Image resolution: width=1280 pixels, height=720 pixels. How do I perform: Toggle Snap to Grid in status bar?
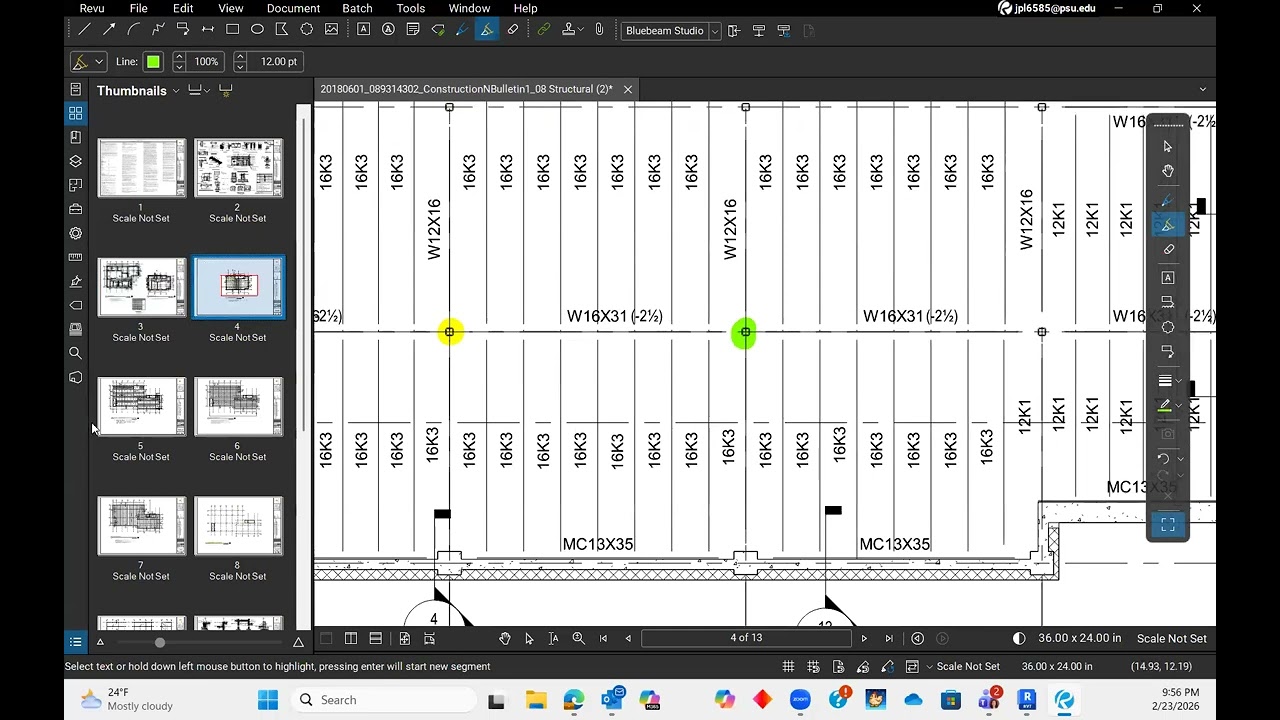[813, 666]
